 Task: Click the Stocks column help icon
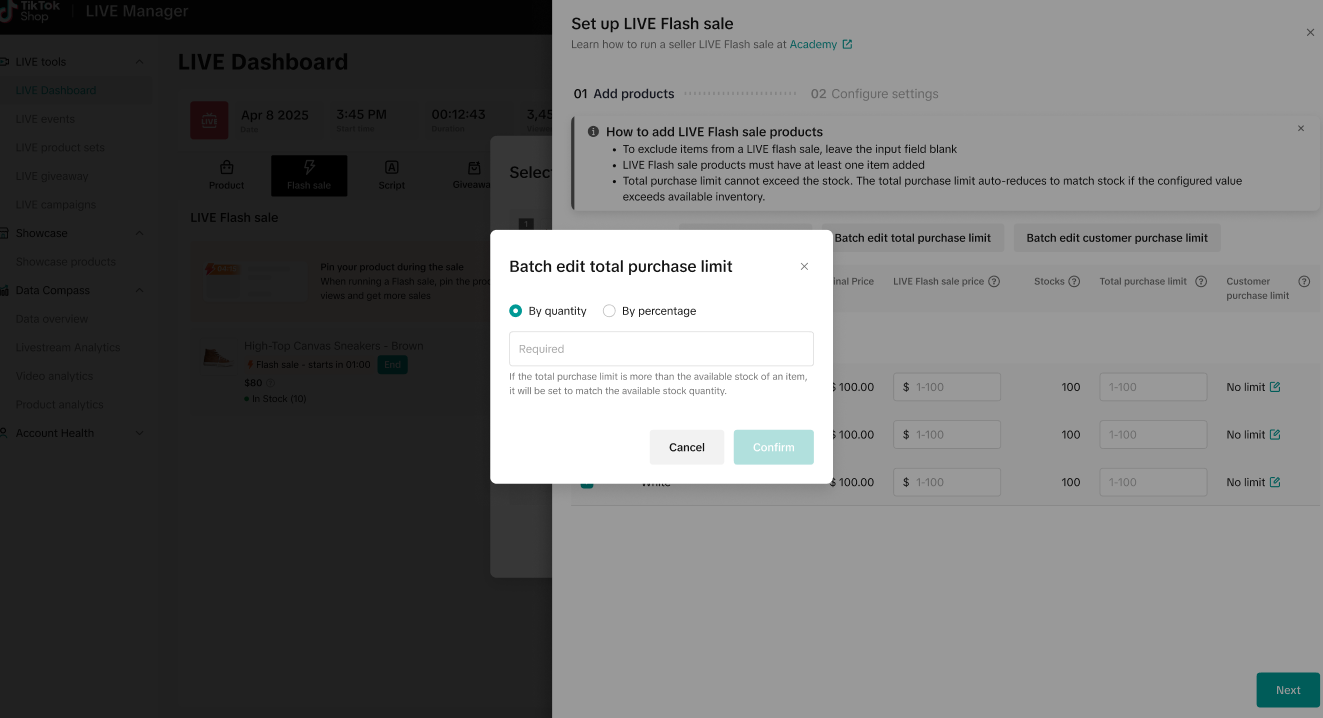[1074, 282]
